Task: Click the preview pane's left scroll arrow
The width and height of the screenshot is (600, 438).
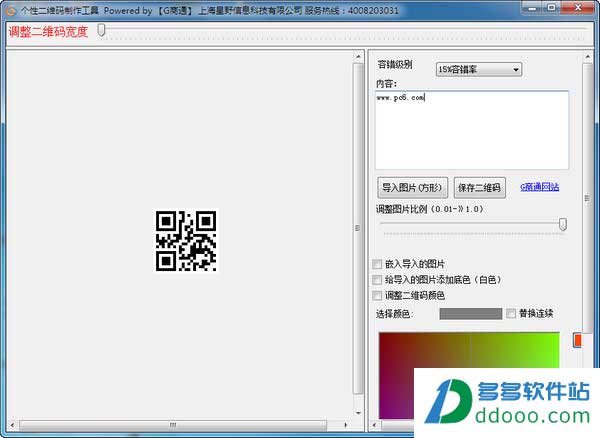Action: click(x=12, y=425)
